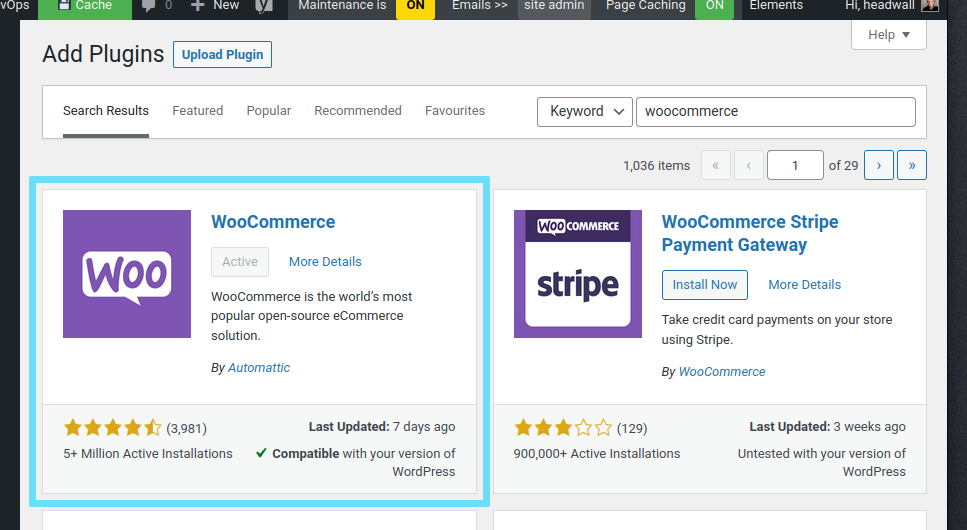Open the WooCommerce plugin title link
Screen dimensions: 967x530
[x=273, y=222]
